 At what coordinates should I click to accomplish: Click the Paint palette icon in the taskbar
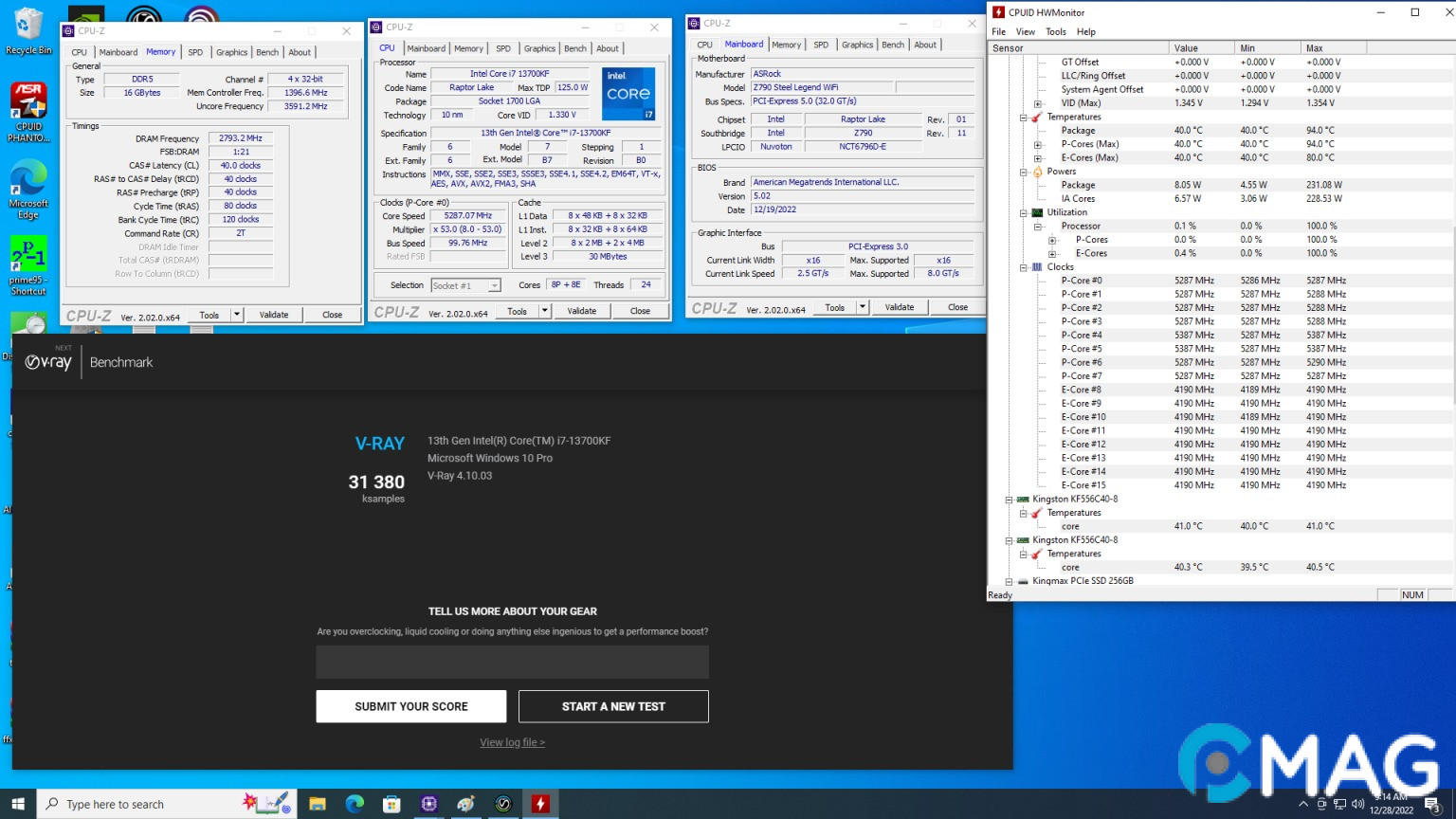click(465, 804)
